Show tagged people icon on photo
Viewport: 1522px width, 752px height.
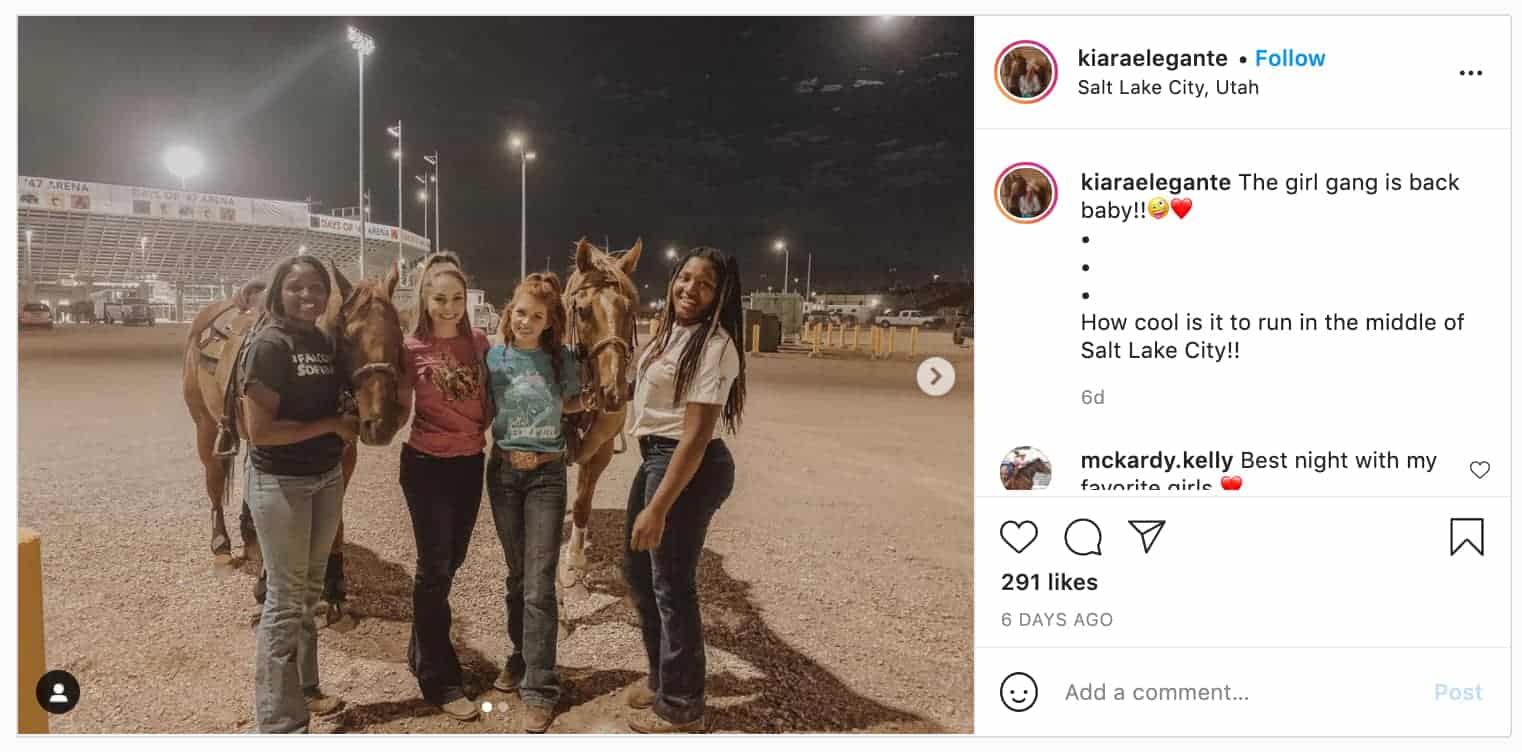[x=58, y=692]
